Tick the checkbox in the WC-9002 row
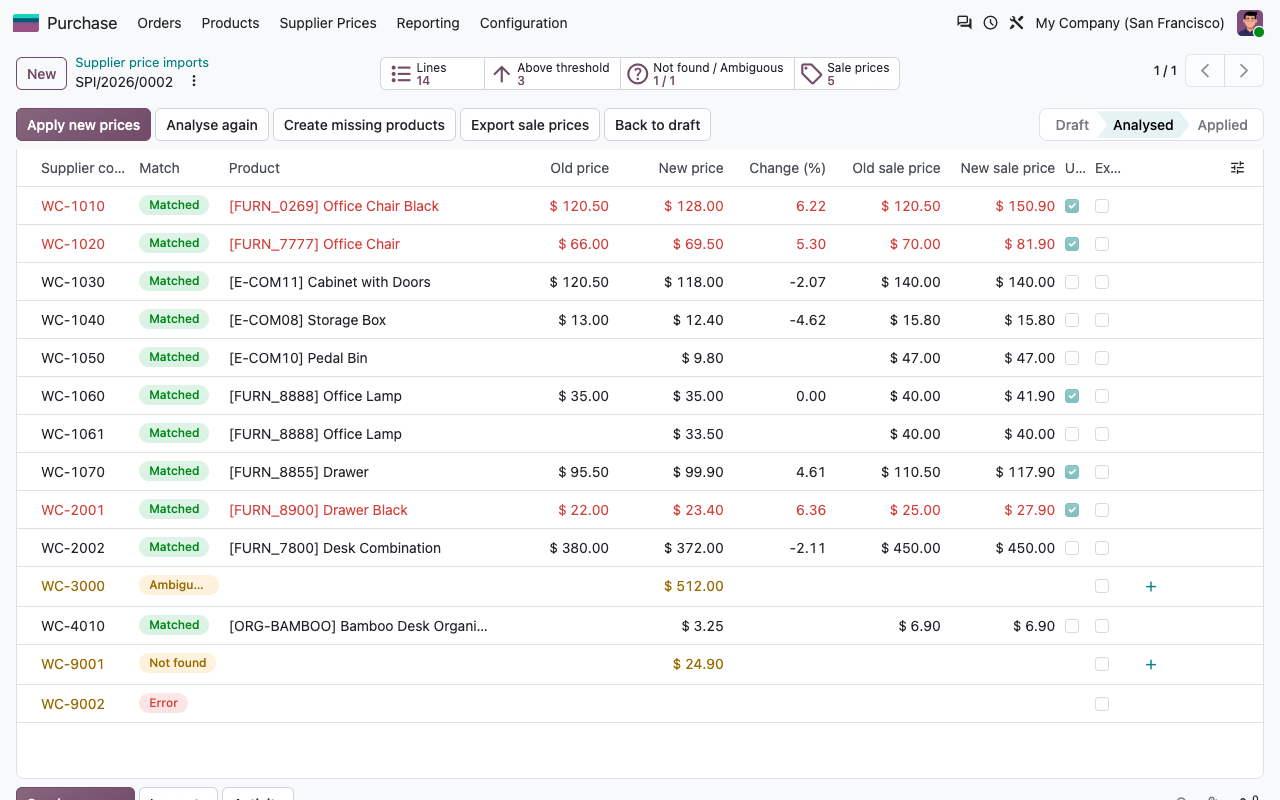Screen dimensions: 1280x800 pyautogui.click(x=1102, y=704)
